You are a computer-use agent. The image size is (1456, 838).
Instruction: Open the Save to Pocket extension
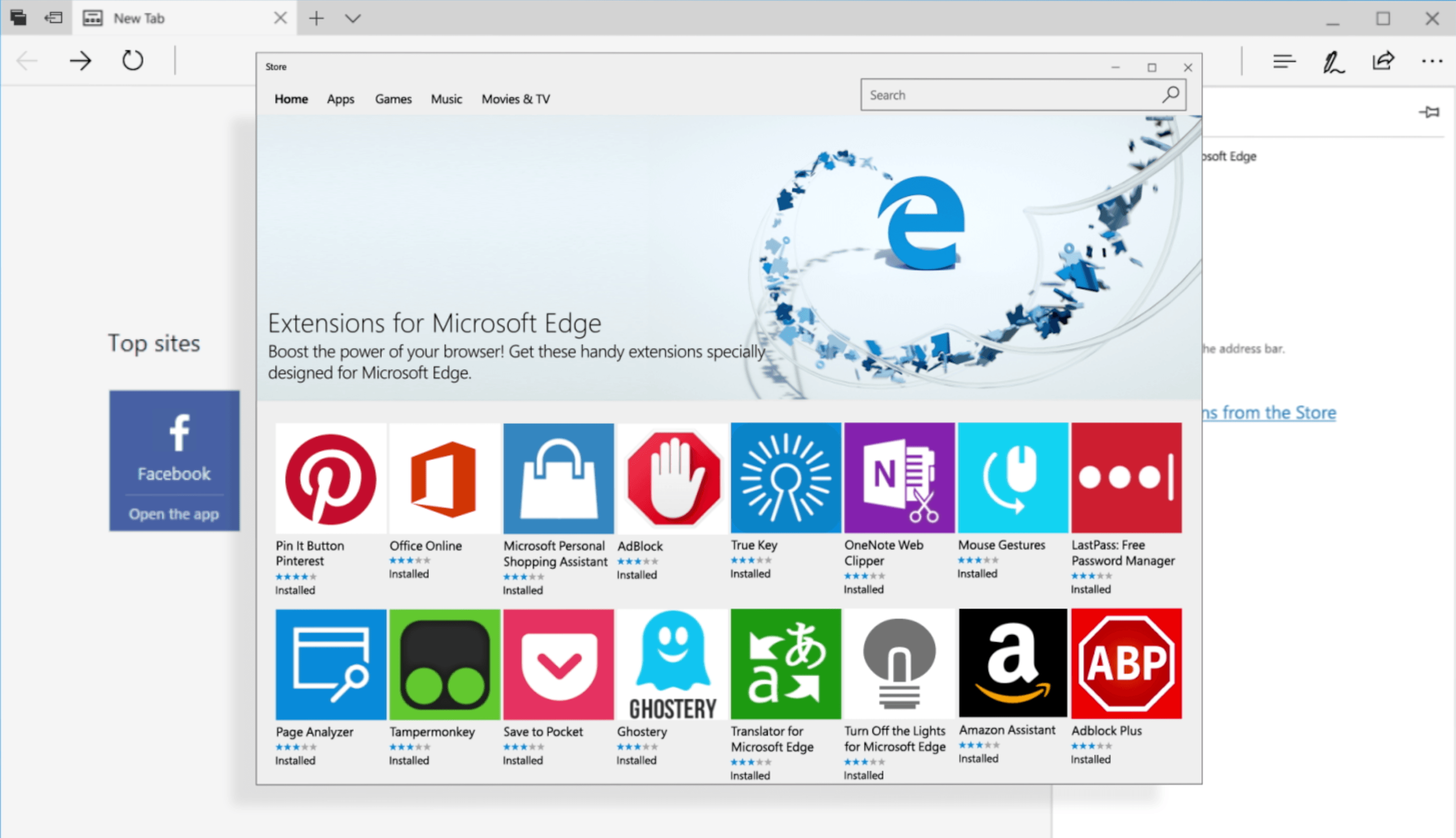click(557, 665)
